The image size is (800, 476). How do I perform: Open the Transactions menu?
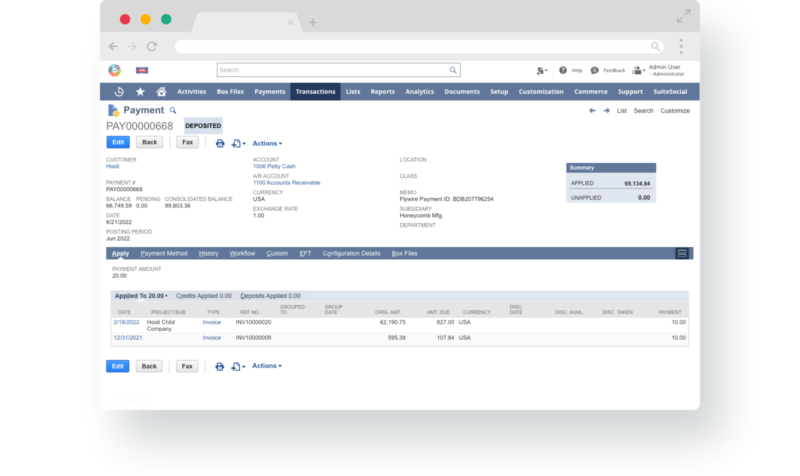pyautogui.click(x=315, y=91)
